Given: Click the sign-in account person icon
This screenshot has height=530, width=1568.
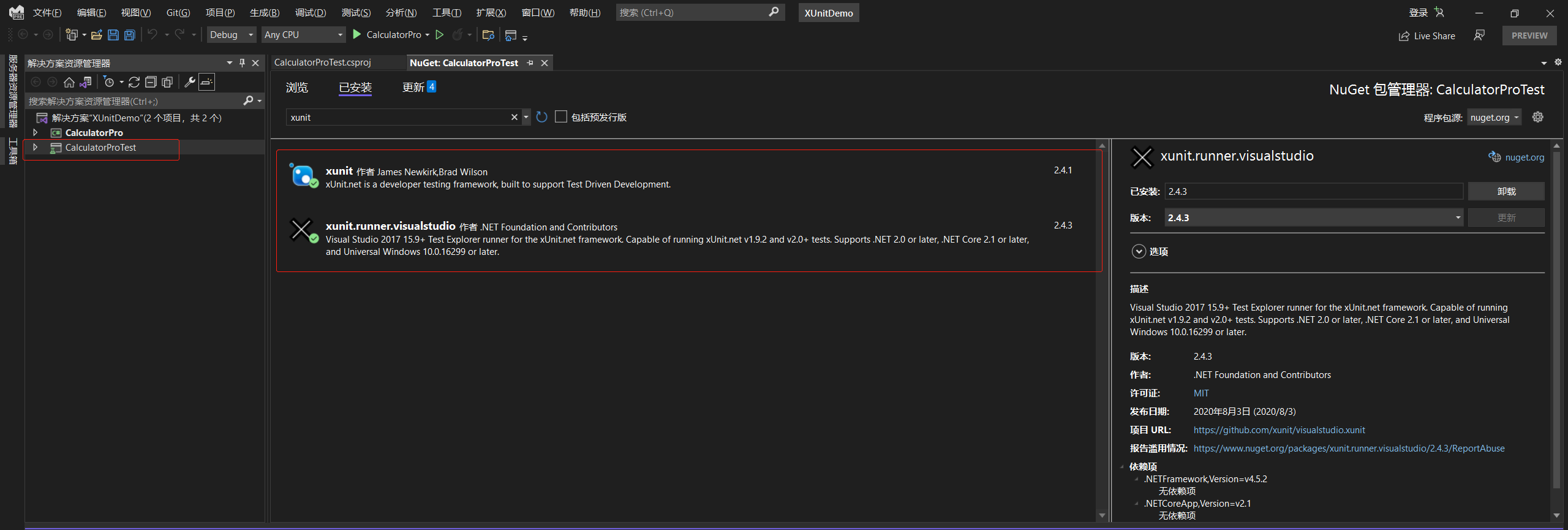Looking at the screenshot, I should (x=1439, y=12).
